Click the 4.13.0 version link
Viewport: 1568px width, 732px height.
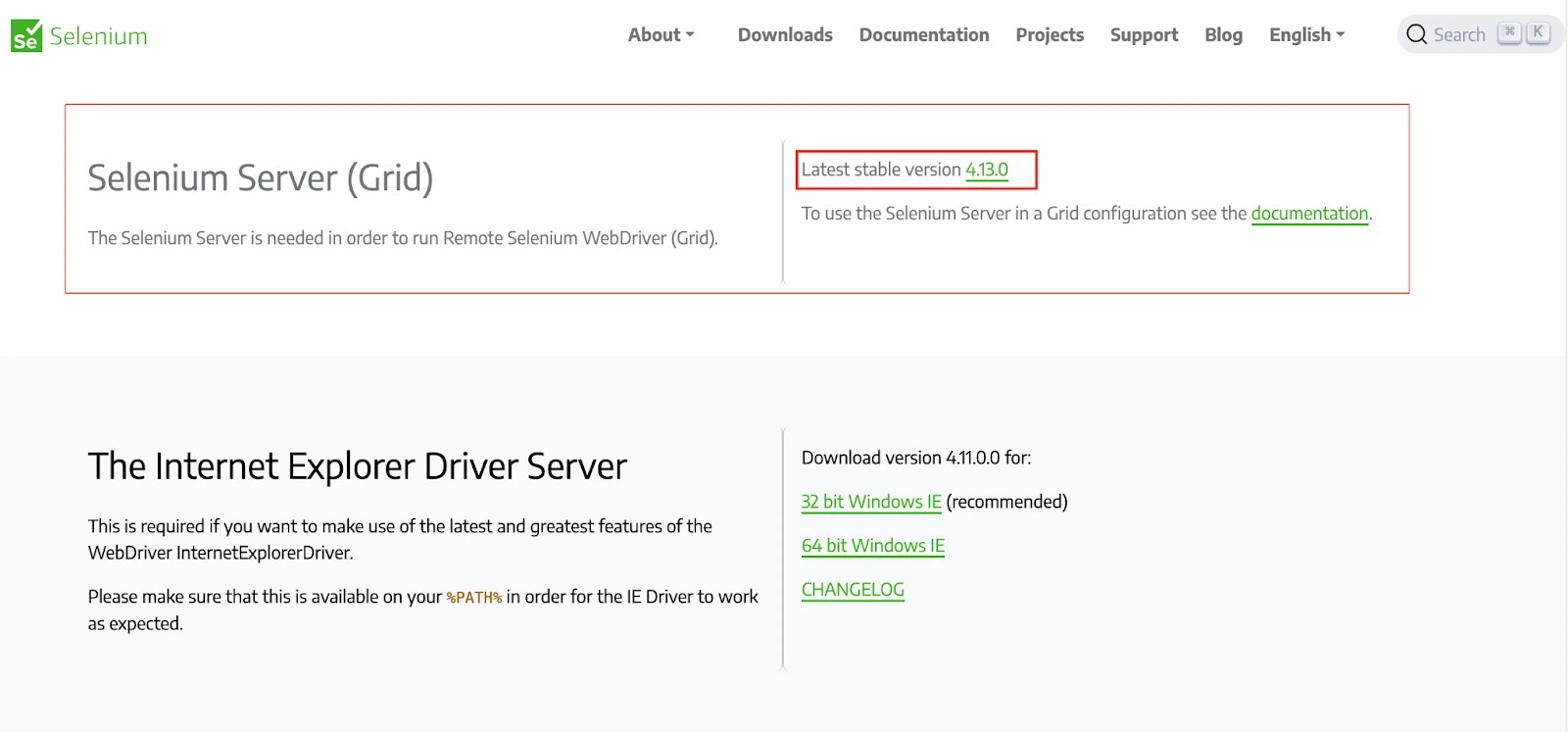[x=987, y=170]
